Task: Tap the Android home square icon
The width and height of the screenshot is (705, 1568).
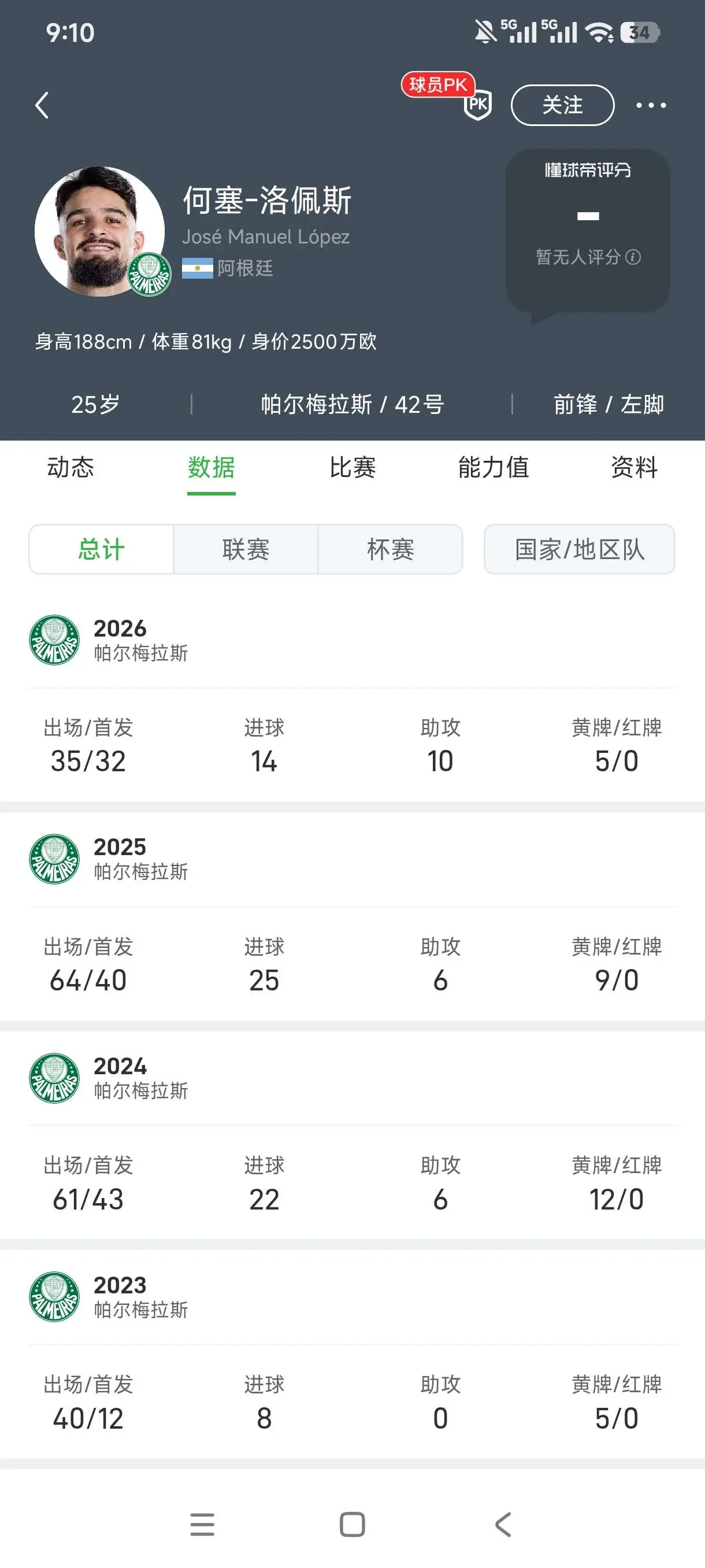Action: [x=352, y=1525]
